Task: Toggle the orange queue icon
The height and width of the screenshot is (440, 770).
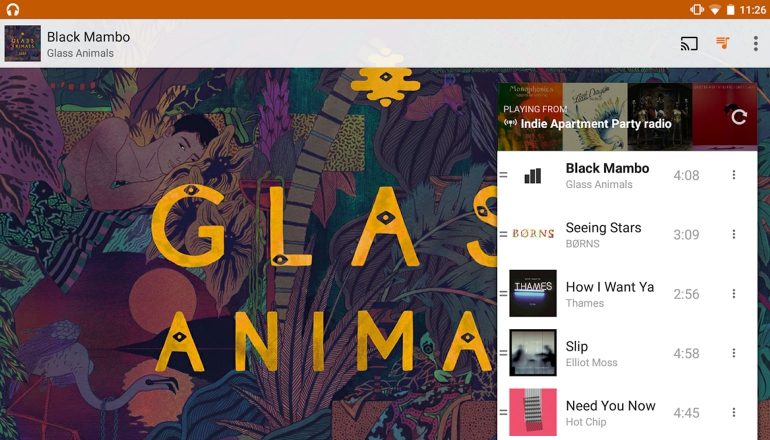Action: coord(722,43)
